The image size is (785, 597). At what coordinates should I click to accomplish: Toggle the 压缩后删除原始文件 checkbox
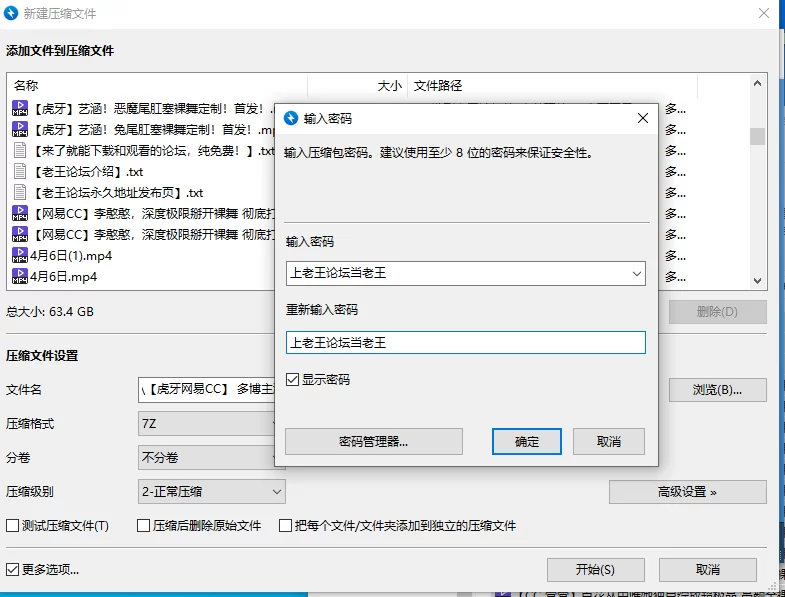point(143,526)
